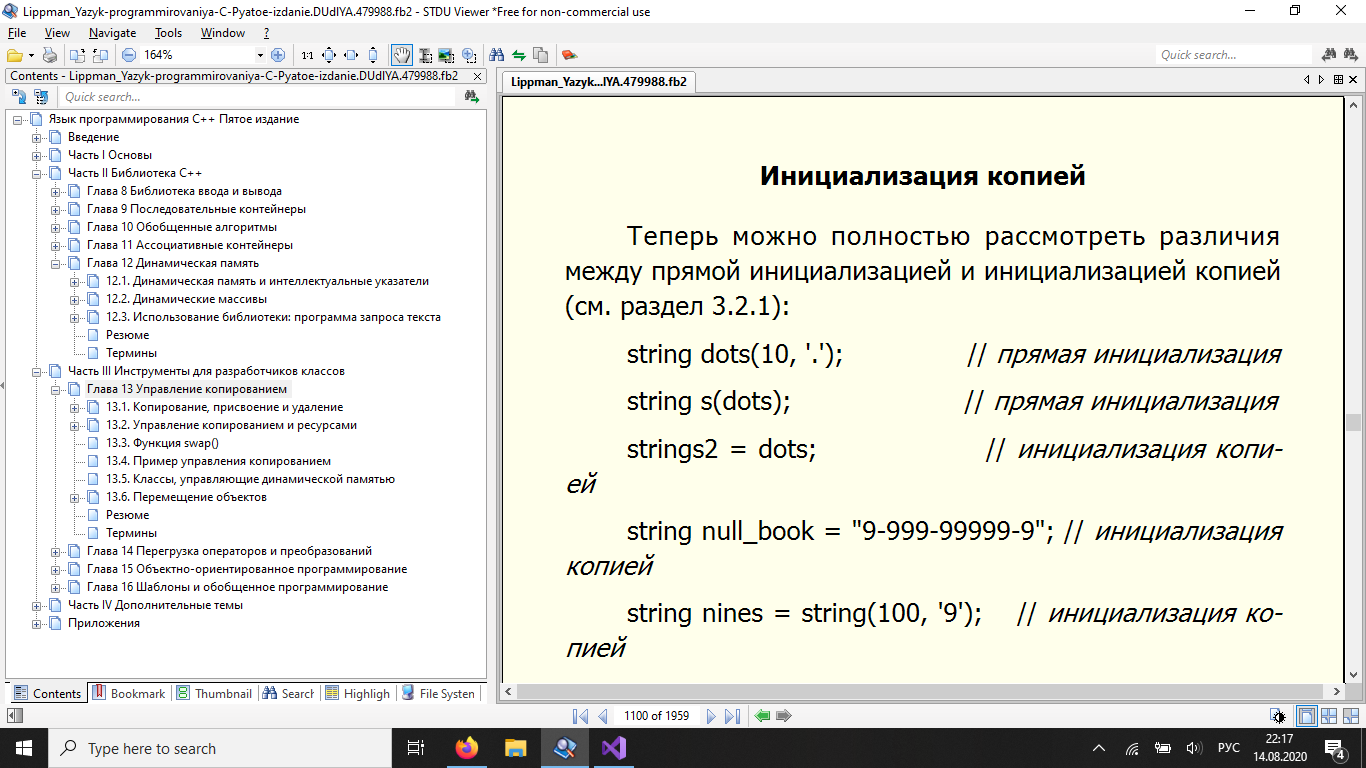
Task: Go to previous page arrow
Action: 603,716
